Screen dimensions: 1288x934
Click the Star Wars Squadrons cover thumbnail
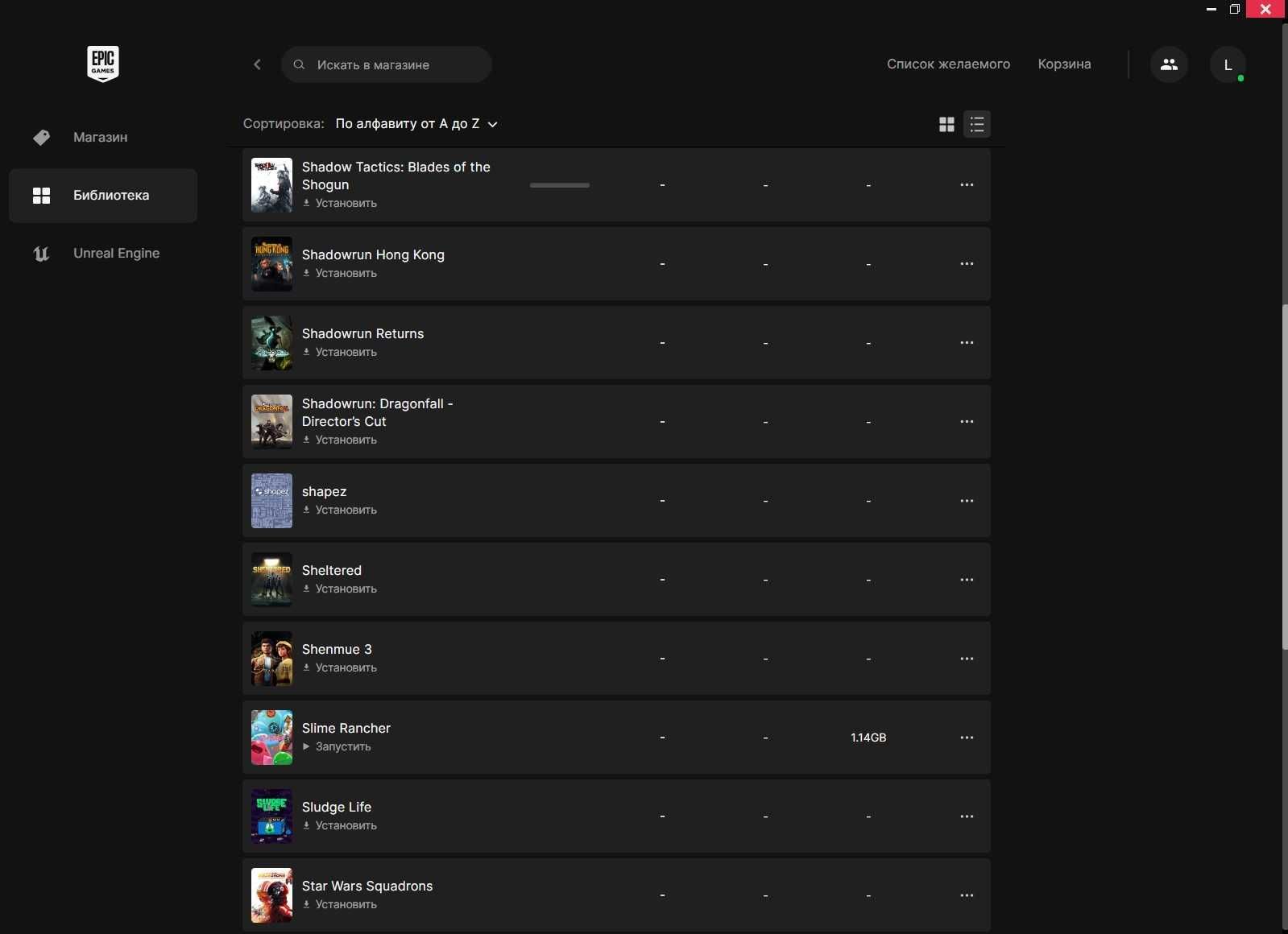pyautogui.click(x=271, y=895)
